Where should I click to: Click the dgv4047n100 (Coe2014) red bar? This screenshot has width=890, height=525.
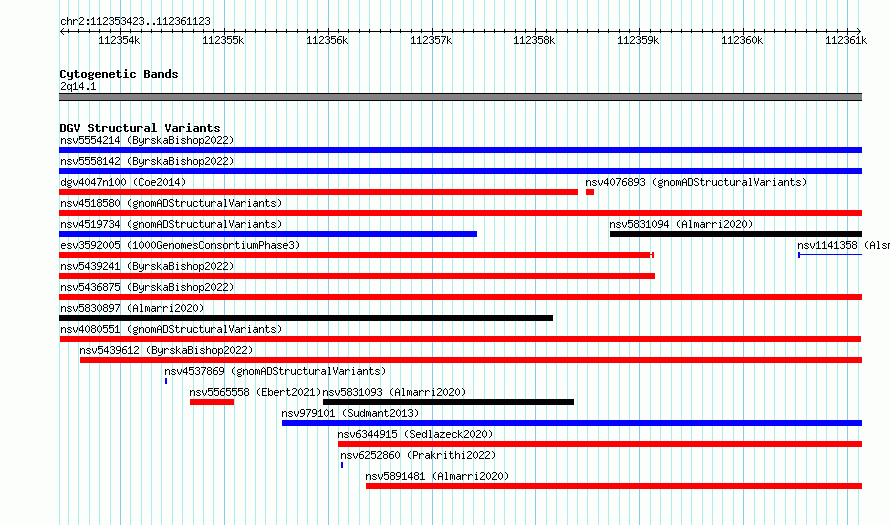click(x=318, y=192)
